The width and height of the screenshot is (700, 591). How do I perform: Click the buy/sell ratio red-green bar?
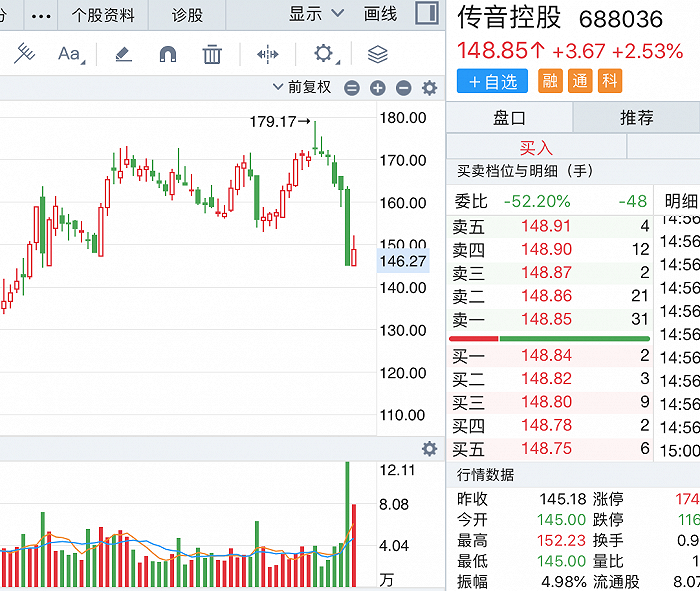pos(549,339)
